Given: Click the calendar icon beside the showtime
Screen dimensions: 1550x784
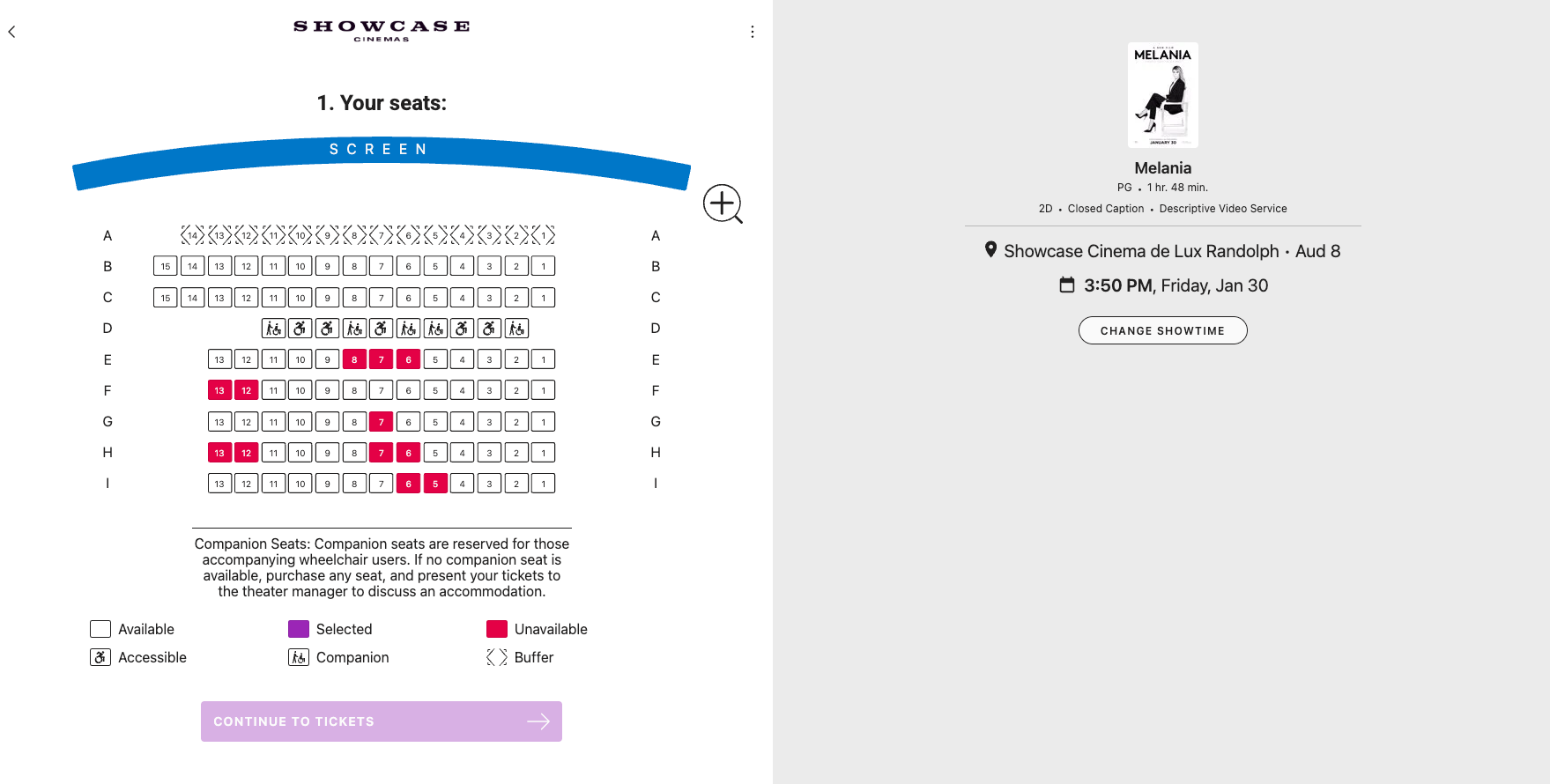Looking at the screenshot, I should [1066, 285].
